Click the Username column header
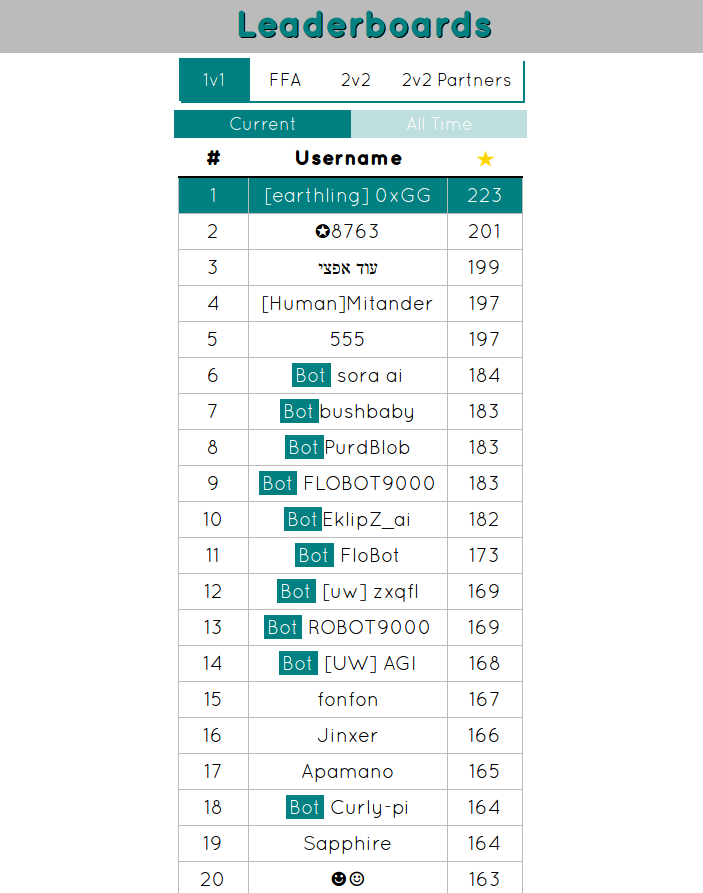The image size is (703, 893). (348, 158)
